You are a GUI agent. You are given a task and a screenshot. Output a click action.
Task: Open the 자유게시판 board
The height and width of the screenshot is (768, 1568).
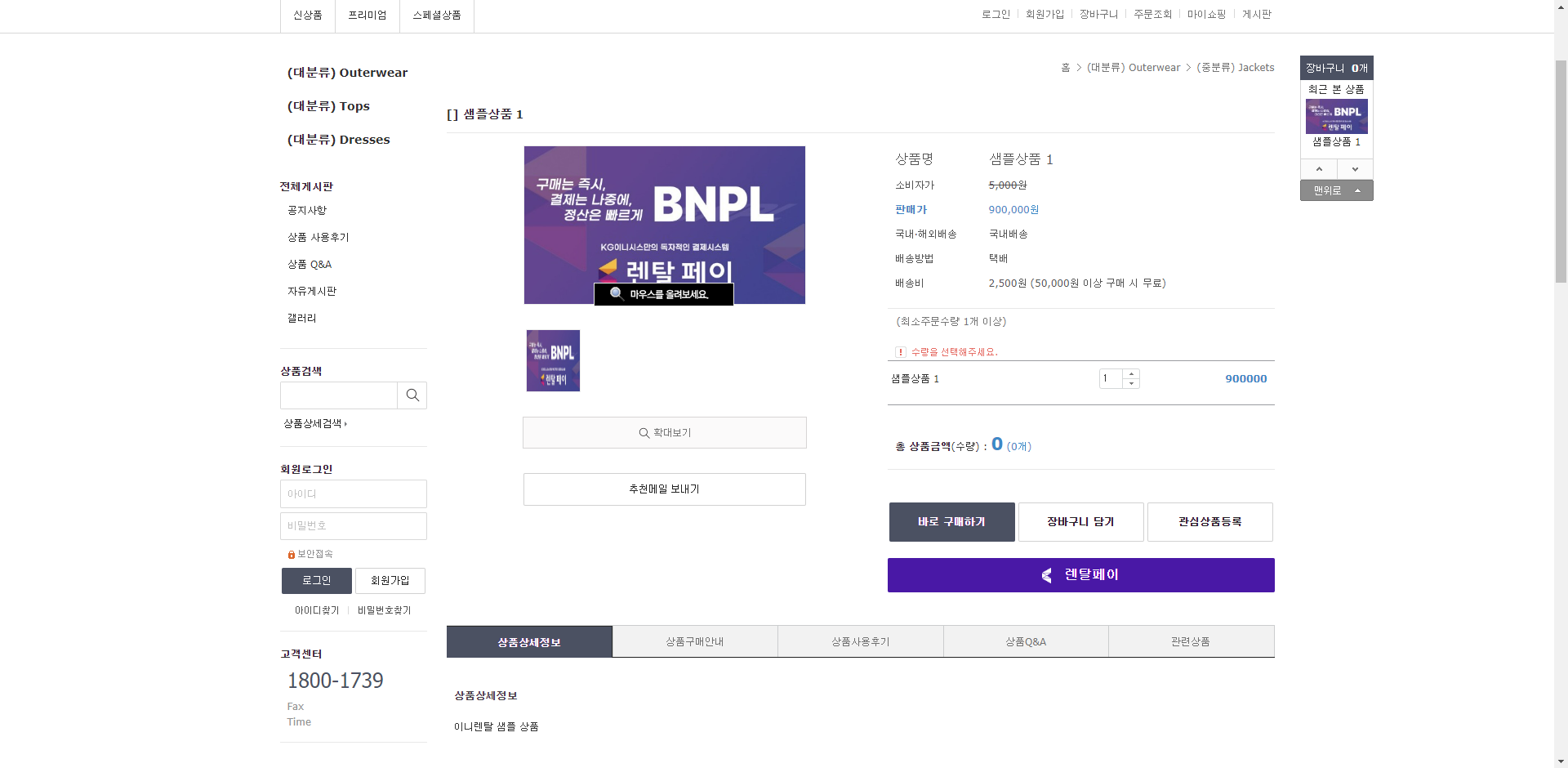(x=312, y=292)
